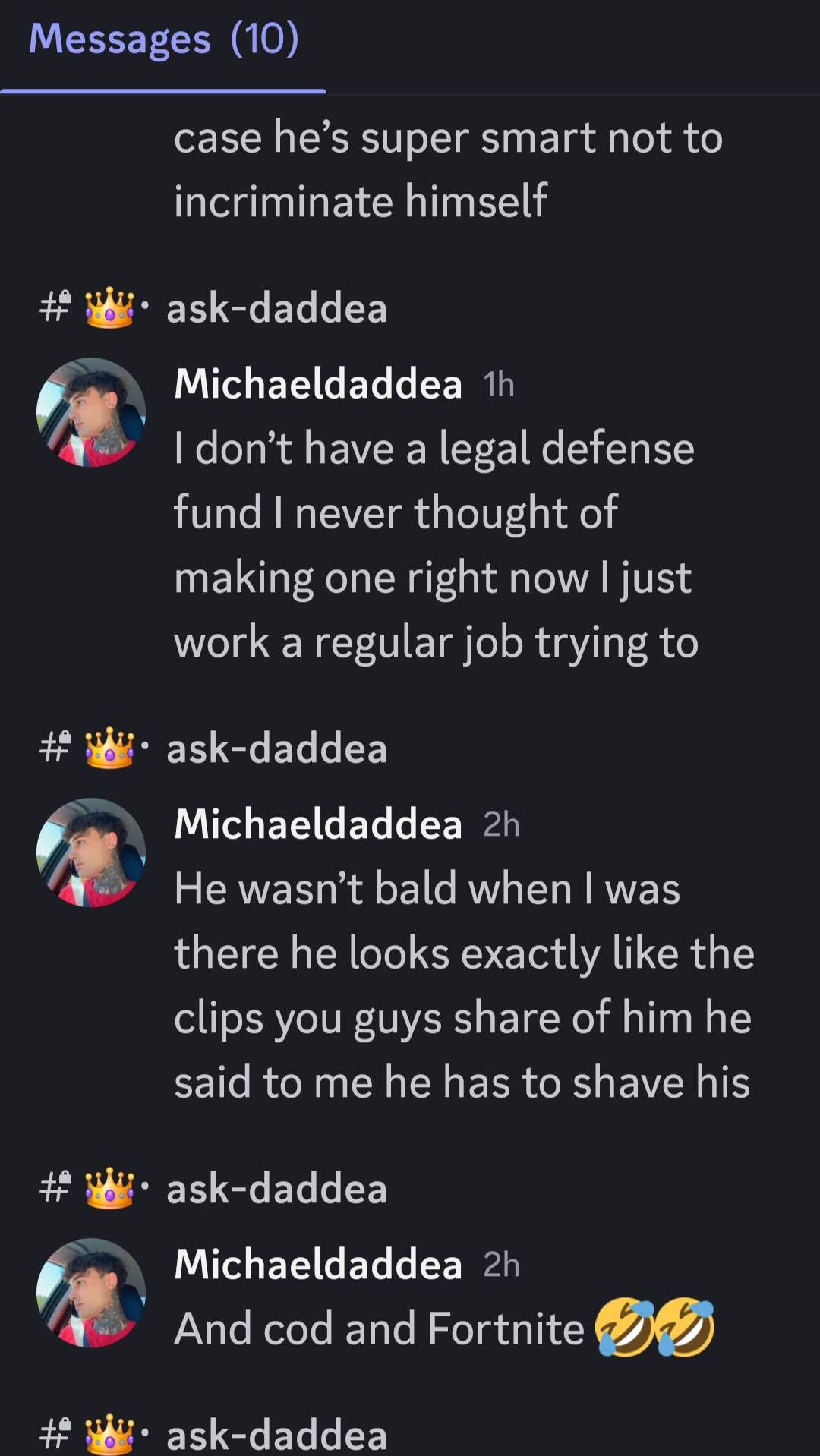Screen dimensions: 820x1456
Task: Click the crown emoji in third channel header
Action: (x=111, y=1188)
